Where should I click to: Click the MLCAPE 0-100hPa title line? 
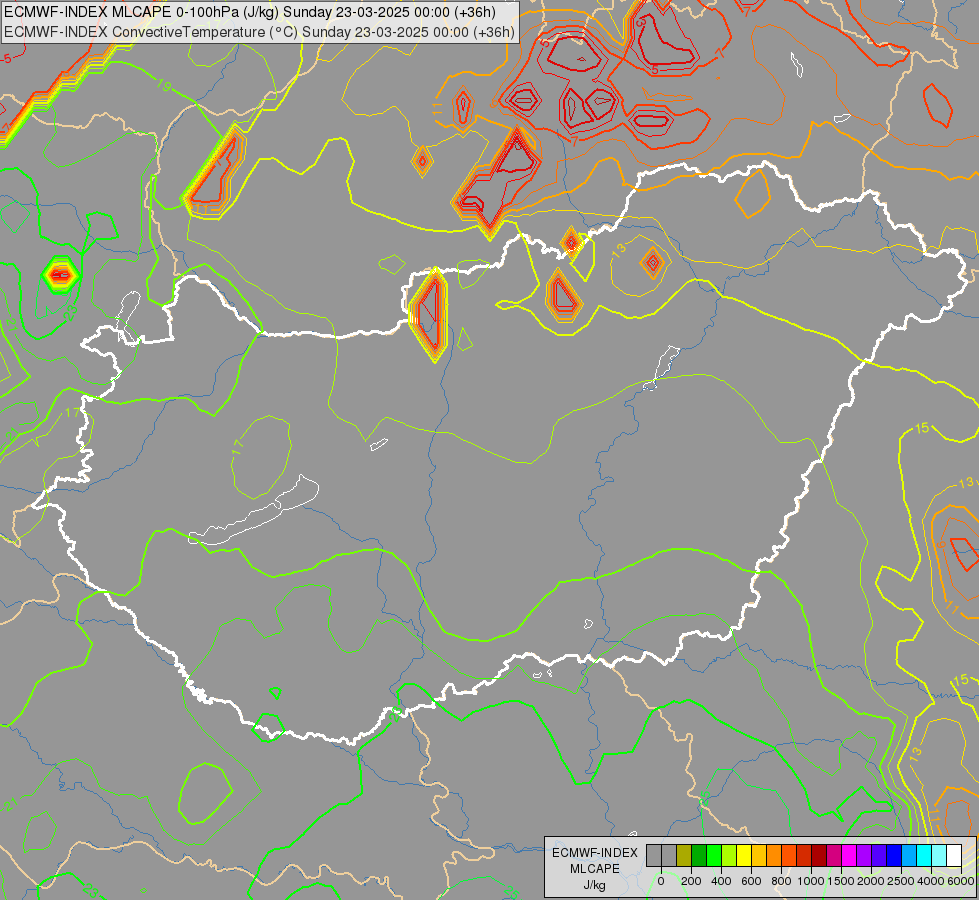point(250,12)
